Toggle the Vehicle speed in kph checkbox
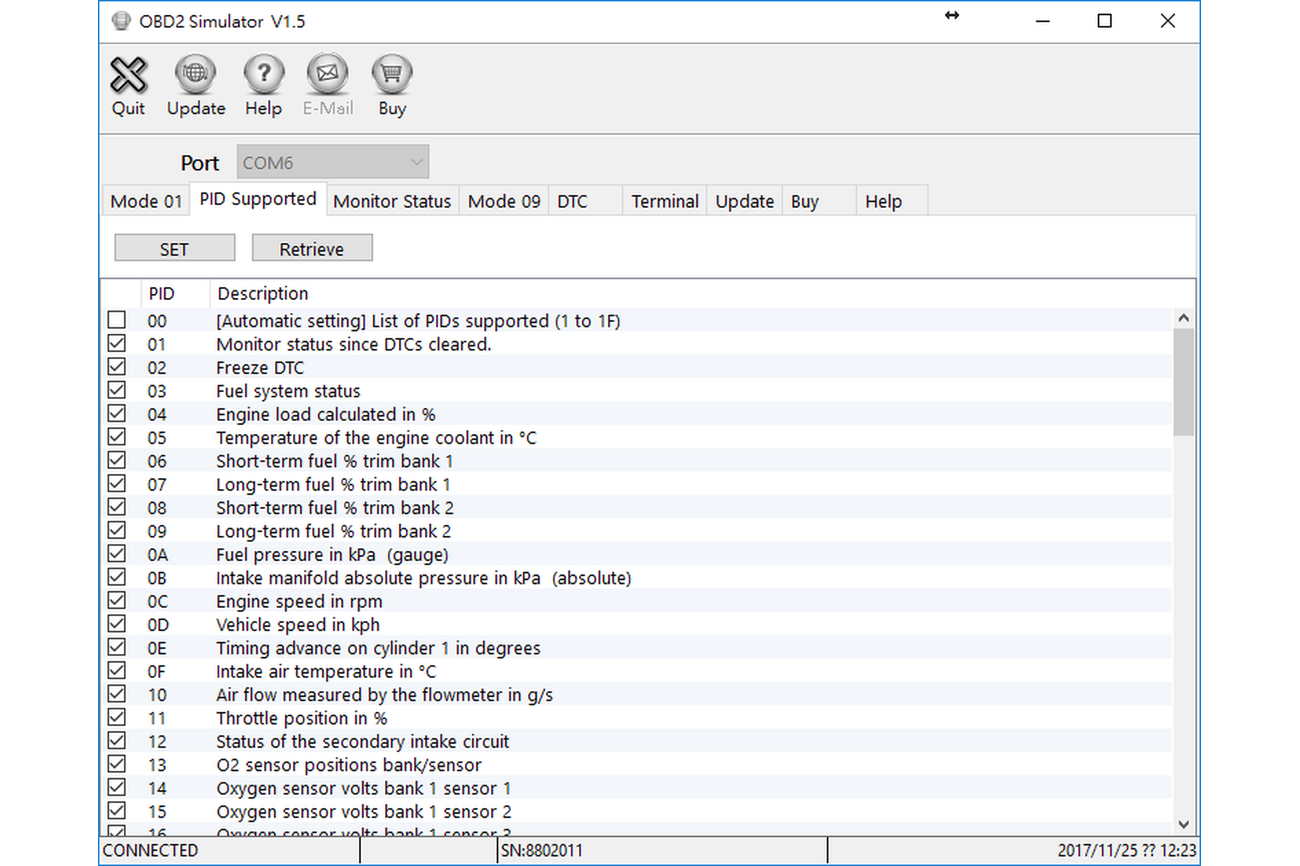Viewport: 1300px width, 866px height. tap(117, 625)
